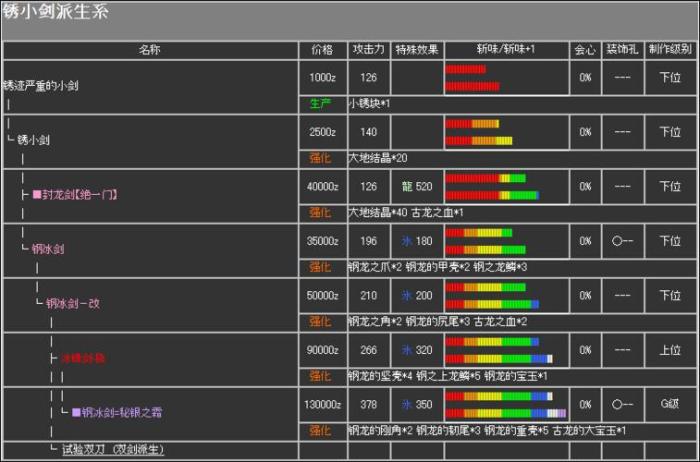This screenshot has width=700, height=462.
Task: Click the 钢龙的坚壳*4 materials line
Action: pos(448,376)
